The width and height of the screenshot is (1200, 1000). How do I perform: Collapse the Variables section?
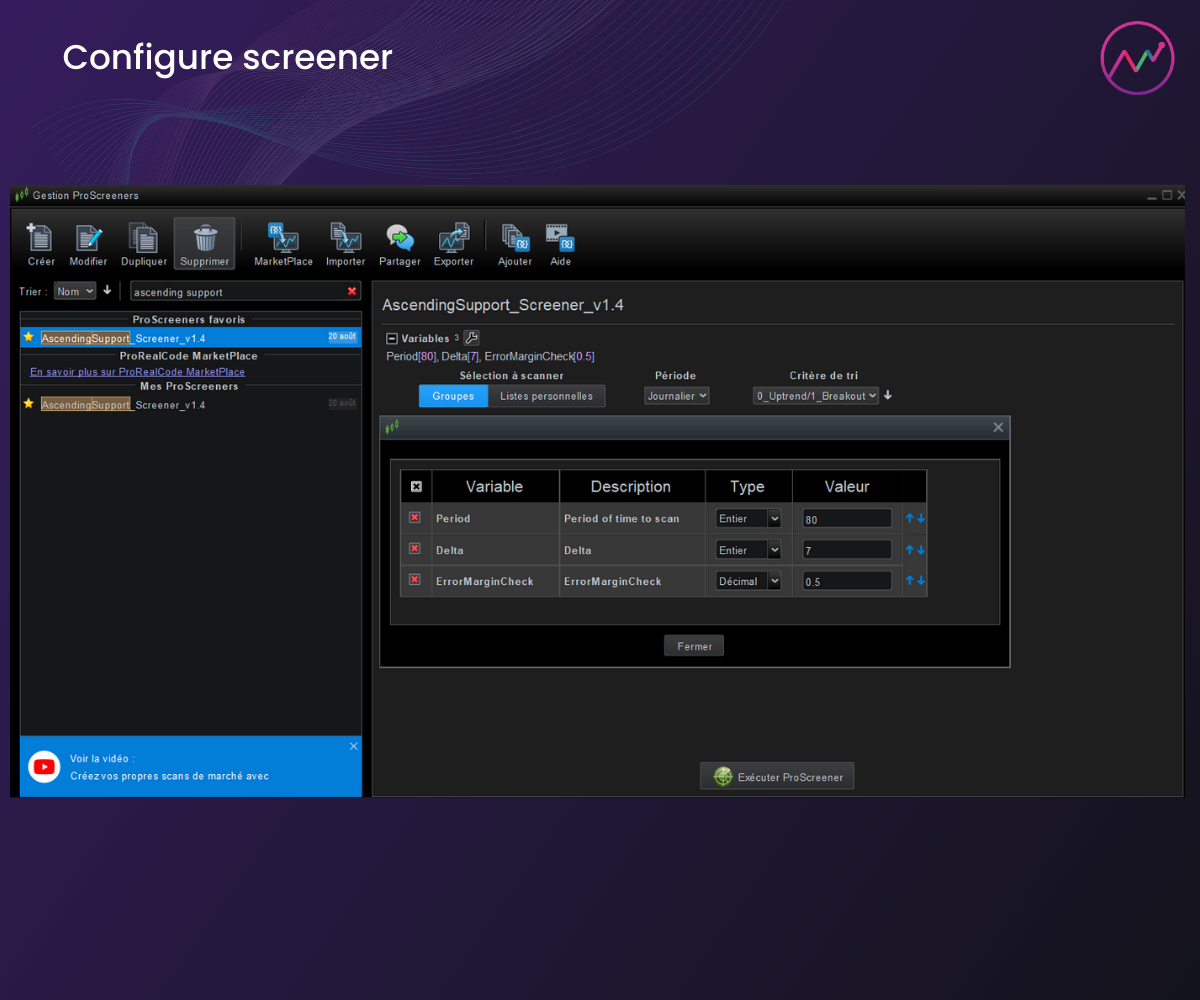392,339
